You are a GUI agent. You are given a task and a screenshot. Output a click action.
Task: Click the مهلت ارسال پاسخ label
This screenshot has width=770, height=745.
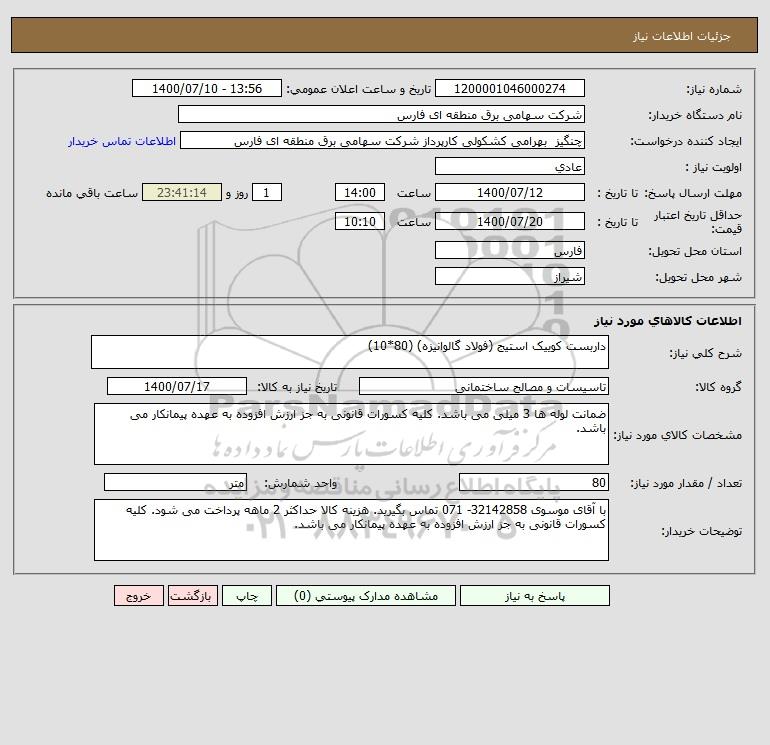click(x=693, y=193)
